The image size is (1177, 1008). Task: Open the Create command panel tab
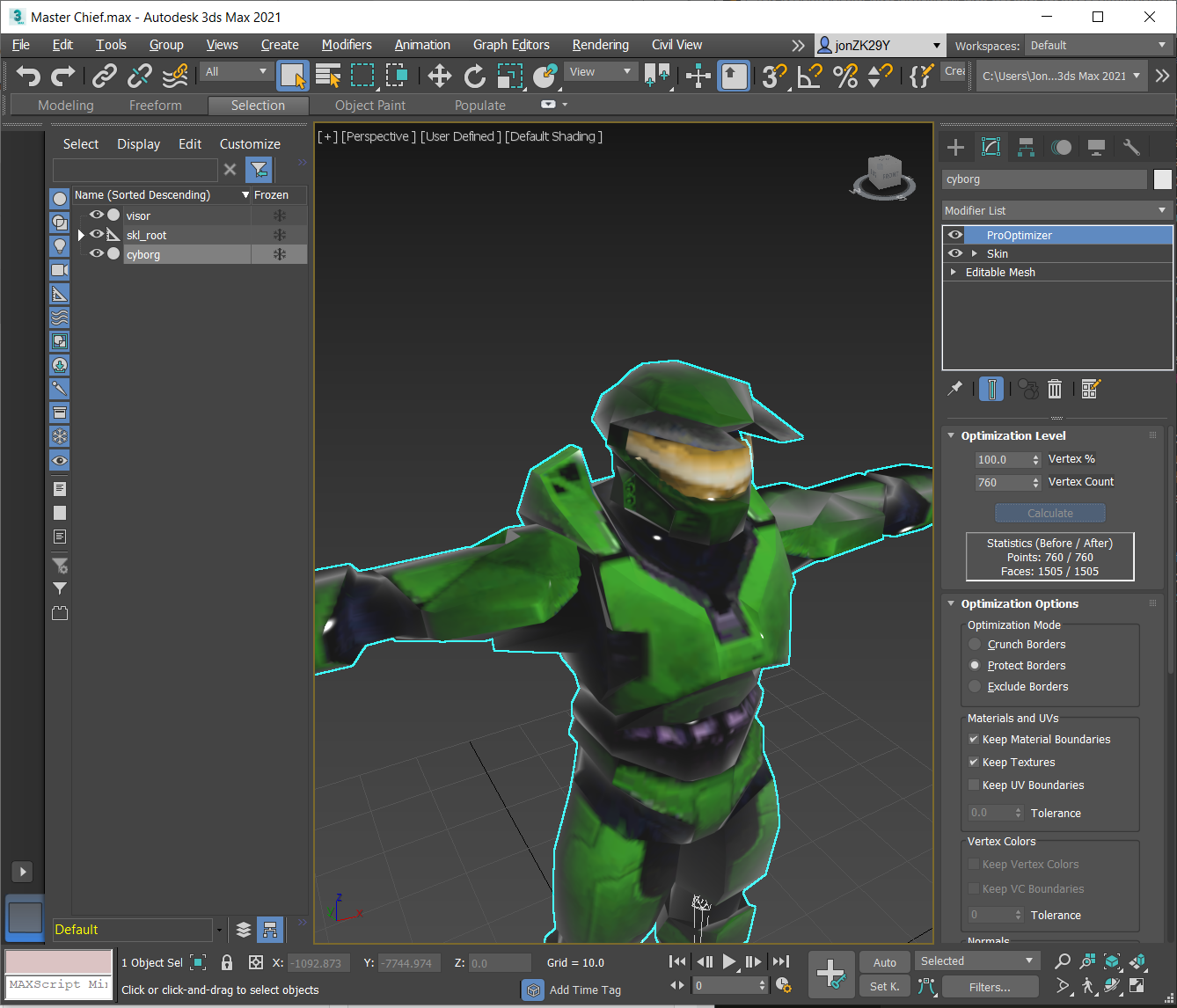click(956, 148)
